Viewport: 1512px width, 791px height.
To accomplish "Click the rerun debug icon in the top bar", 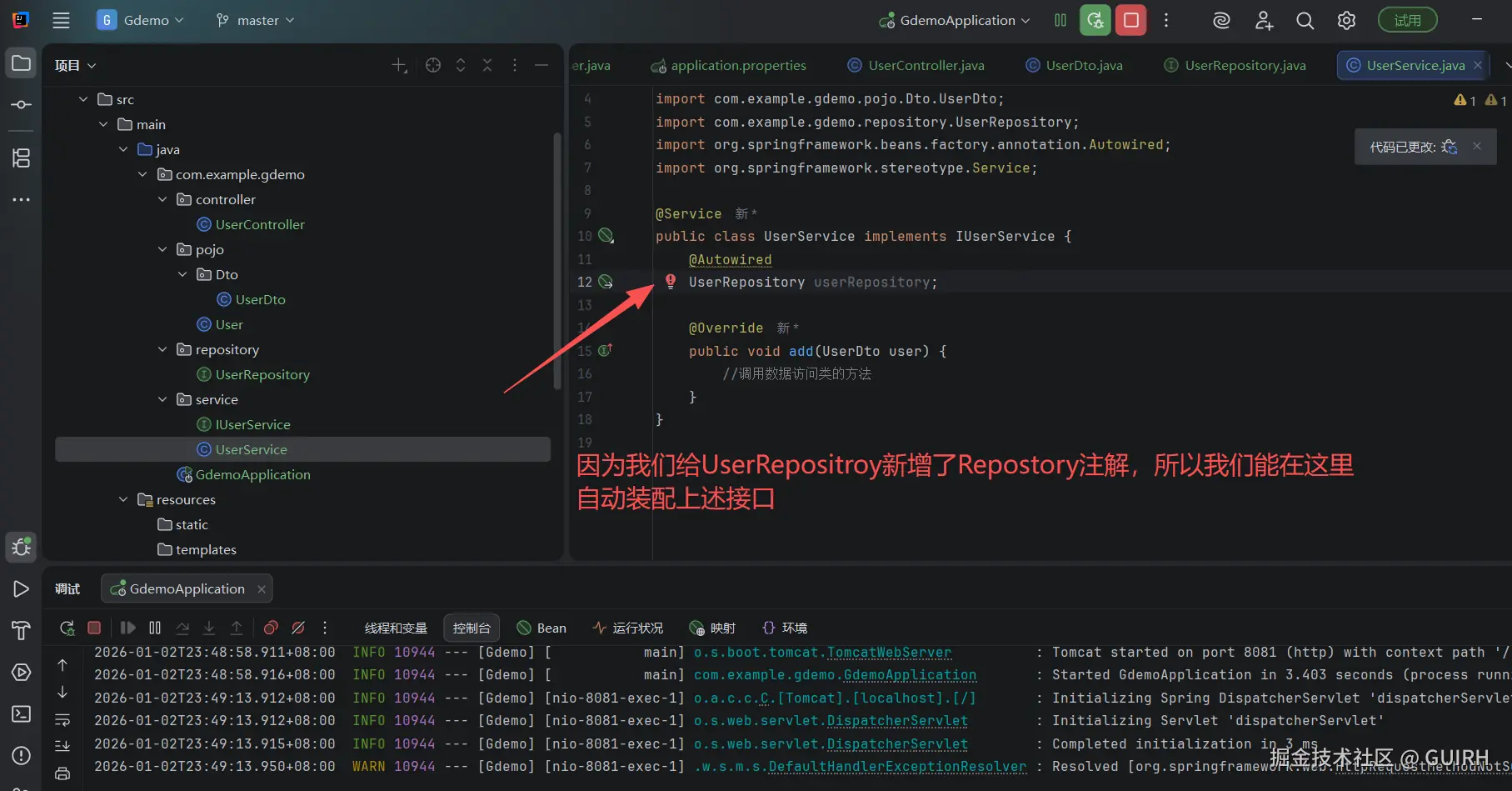I will point(1095,21).
